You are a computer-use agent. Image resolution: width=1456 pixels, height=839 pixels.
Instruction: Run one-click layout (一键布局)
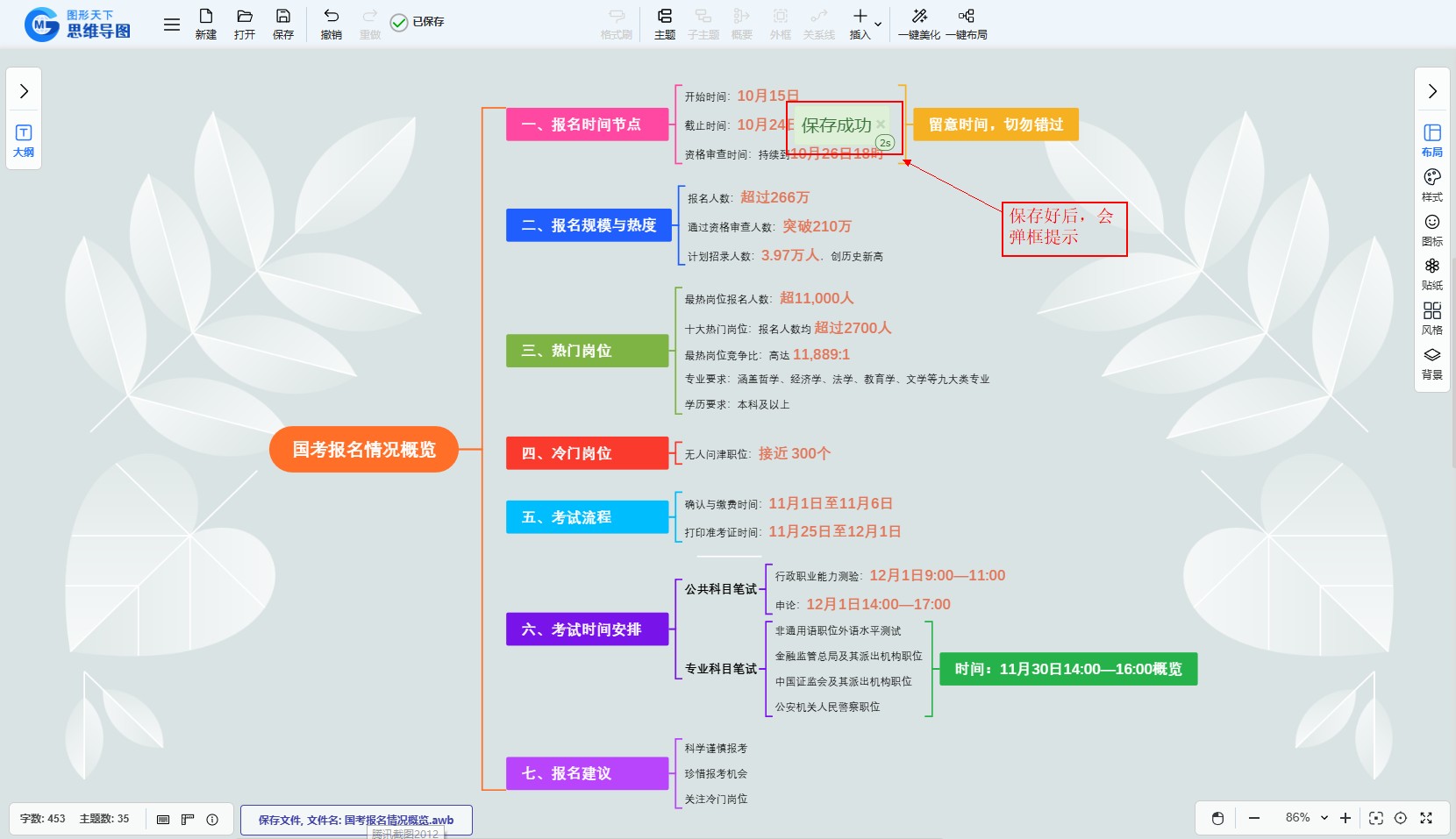click(x=966, y=24)
